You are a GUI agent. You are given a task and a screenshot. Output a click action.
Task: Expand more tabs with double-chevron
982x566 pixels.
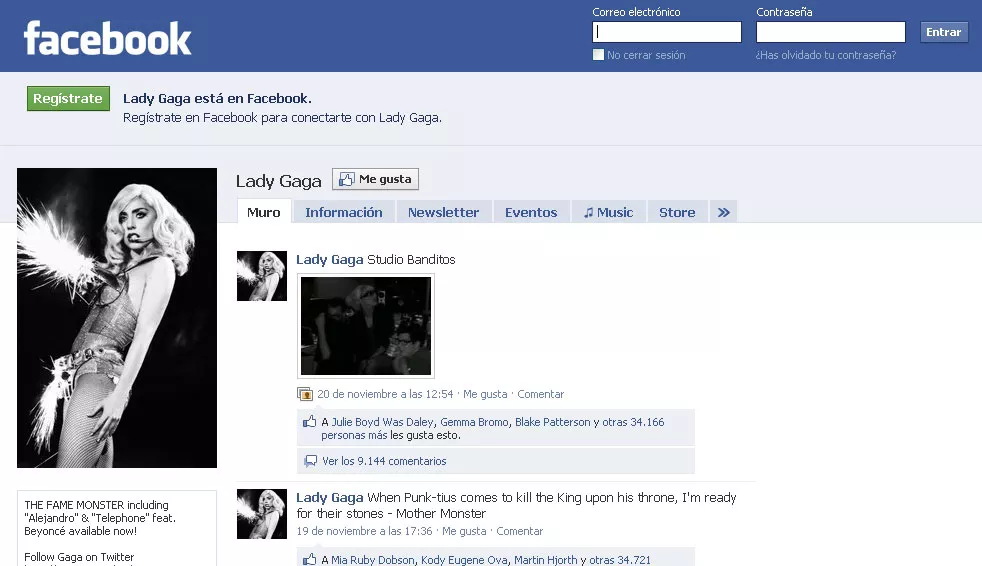(x=723, y=212)
